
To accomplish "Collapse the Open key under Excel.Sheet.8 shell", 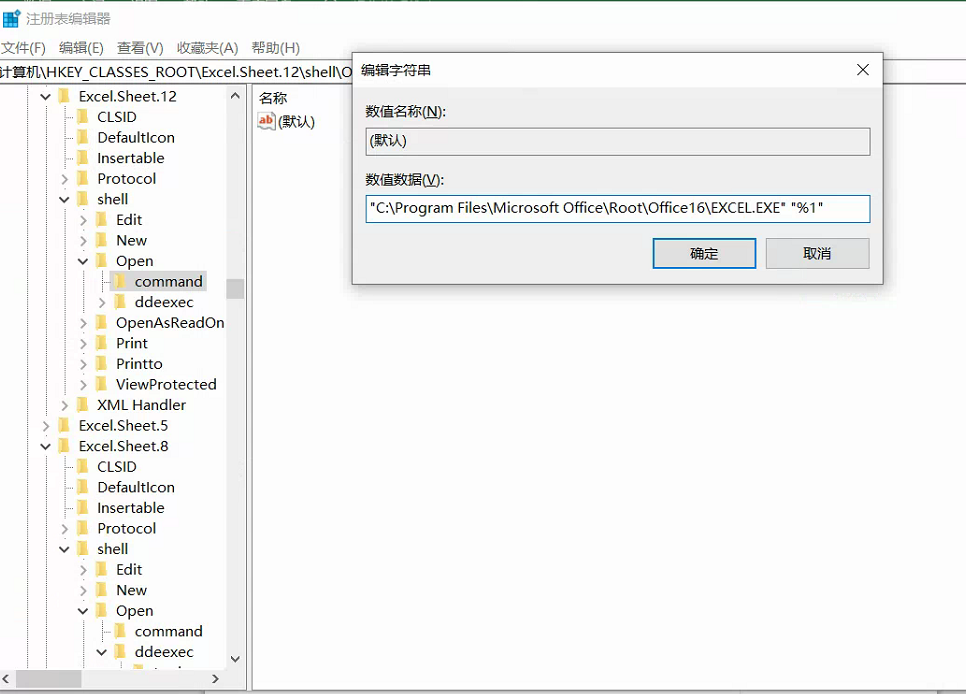I will 84,611.
